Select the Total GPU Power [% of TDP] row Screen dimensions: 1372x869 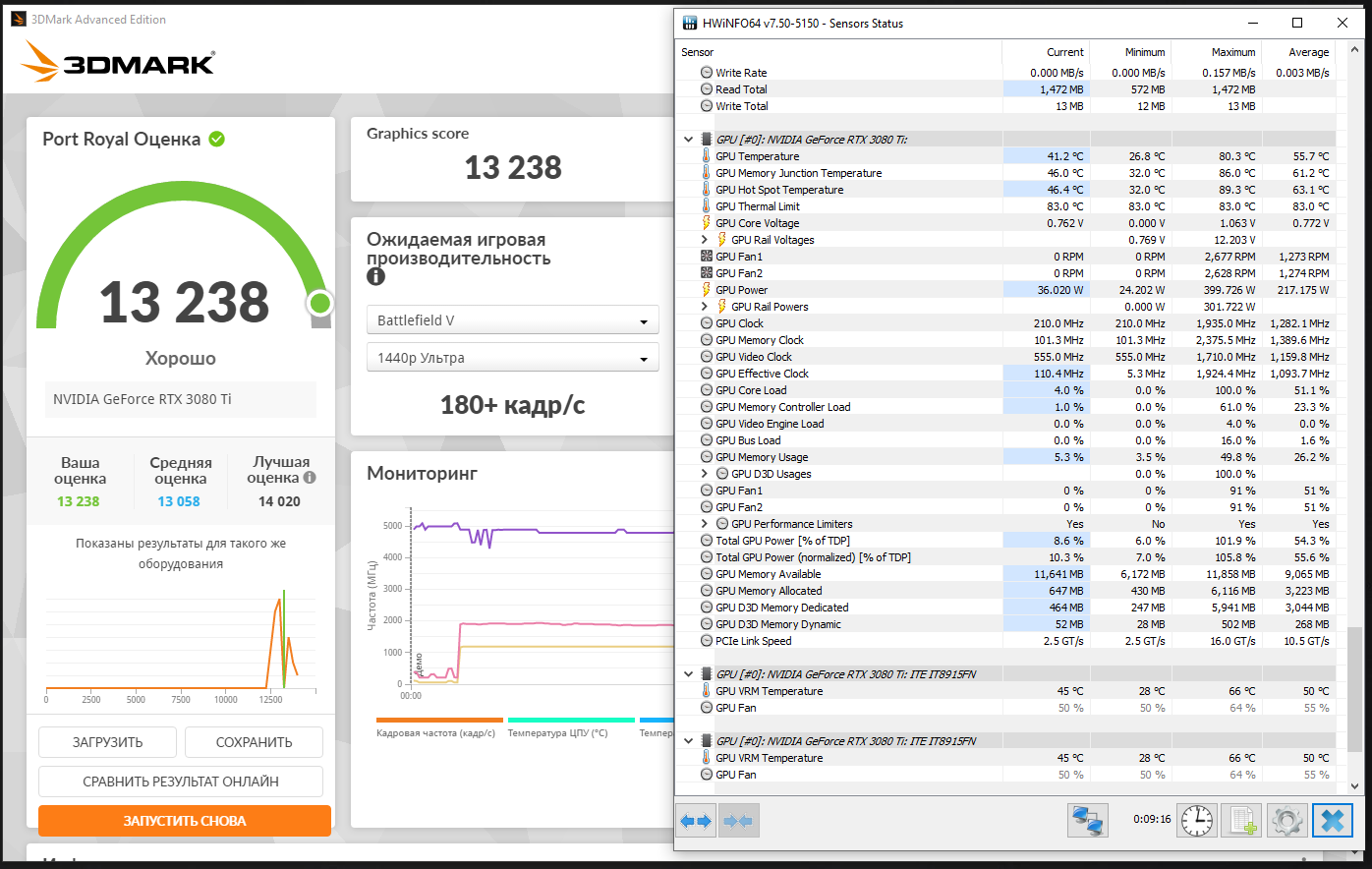tap(1005, 541)
